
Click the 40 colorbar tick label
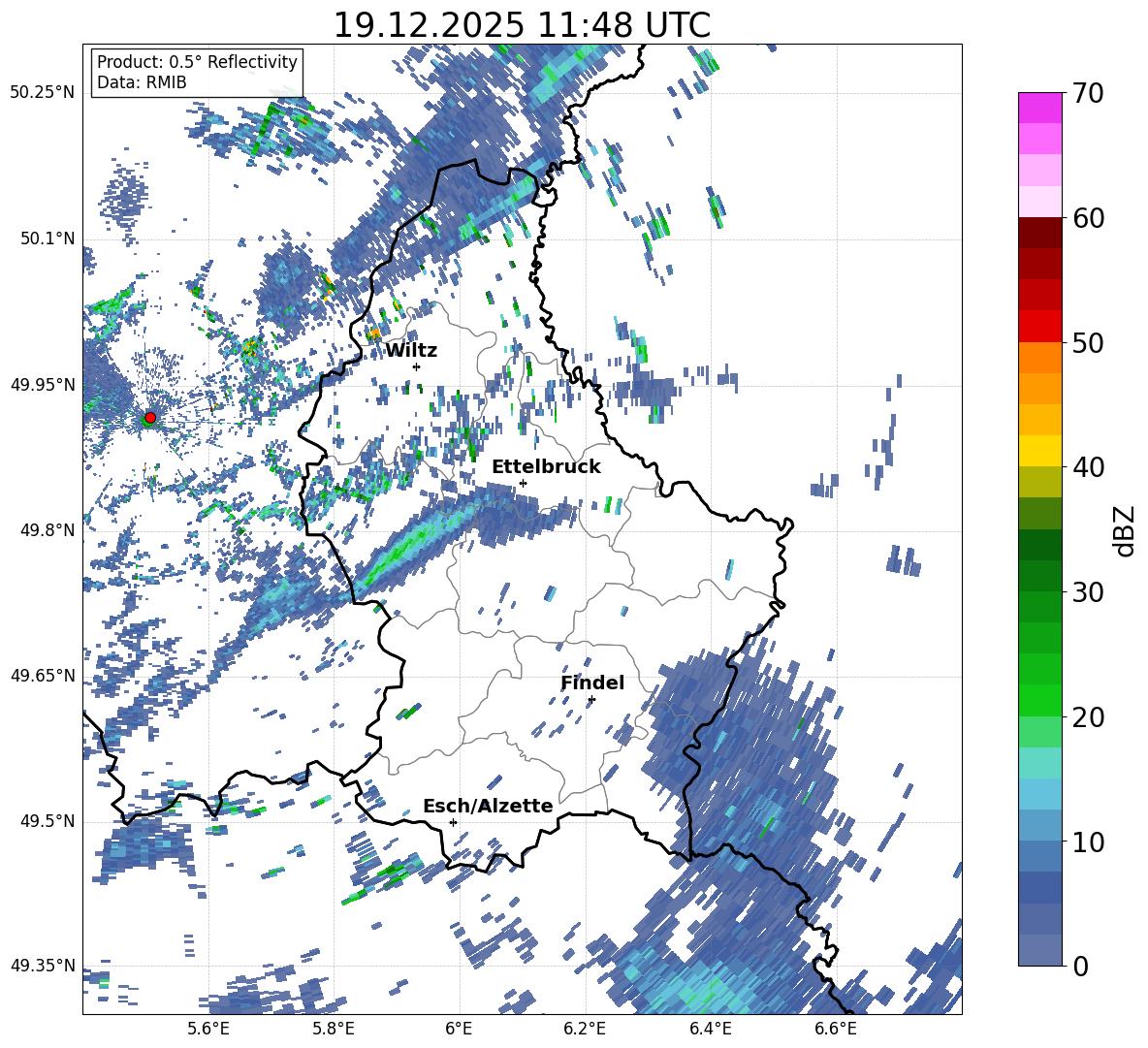click(1088, 467)
